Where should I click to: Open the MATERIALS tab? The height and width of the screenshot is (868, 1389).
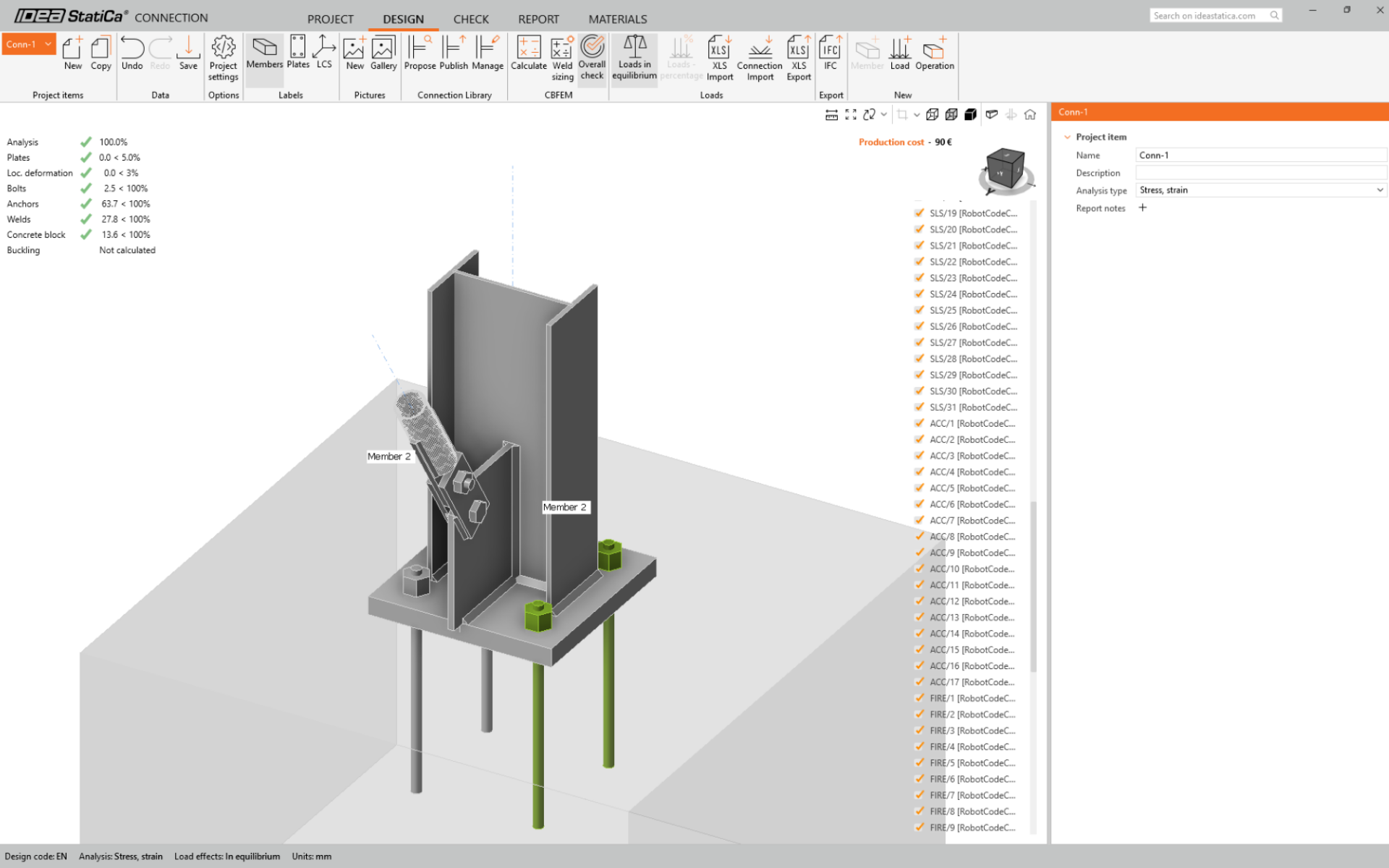617,19
